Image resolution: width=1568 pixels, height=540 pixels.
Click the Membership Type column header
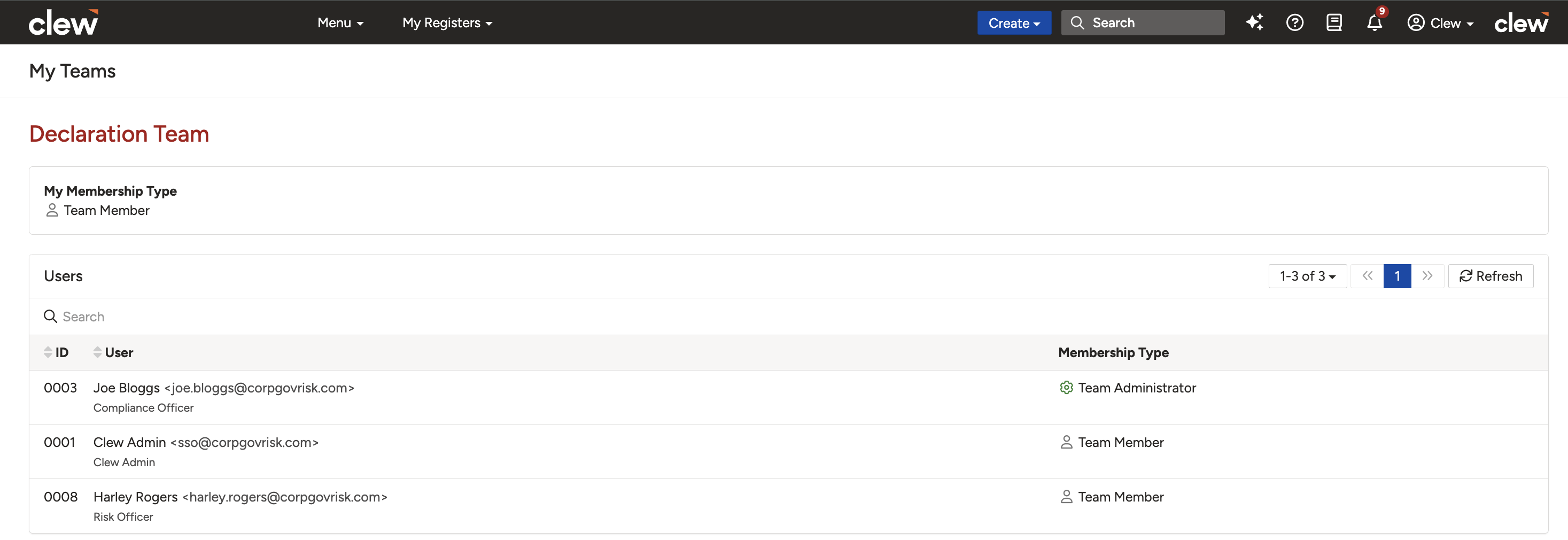(x=1113, y=352)
